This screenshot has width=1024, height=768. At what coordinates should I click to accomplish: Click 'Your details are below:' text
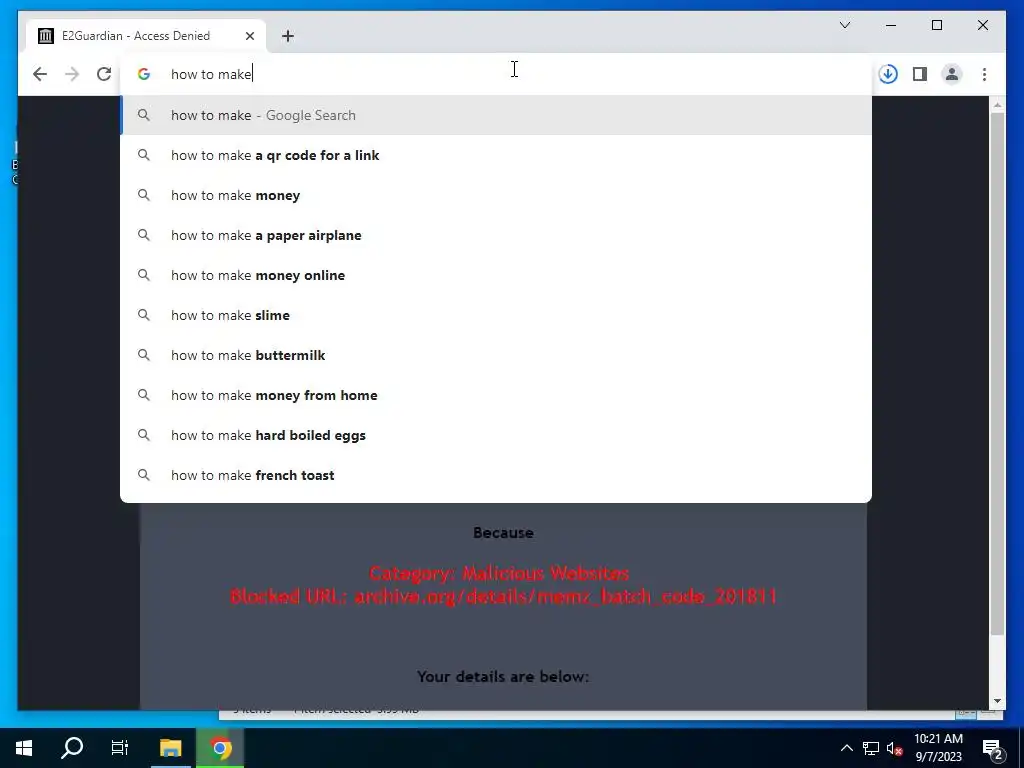pyautogui.click(x=503, y=677)
